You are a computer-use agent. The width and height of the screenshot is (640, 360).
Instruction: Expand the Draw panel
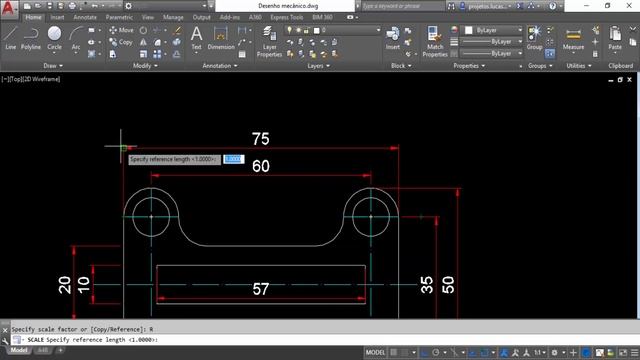[x=53, y=66]
